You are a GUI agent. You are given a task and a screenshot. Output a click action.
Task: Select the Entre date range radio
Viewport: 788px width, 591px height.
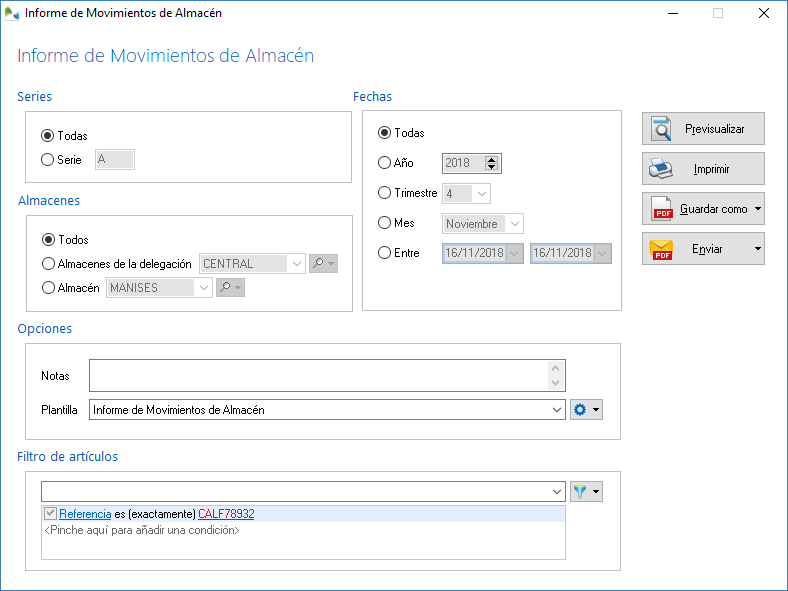384,253
